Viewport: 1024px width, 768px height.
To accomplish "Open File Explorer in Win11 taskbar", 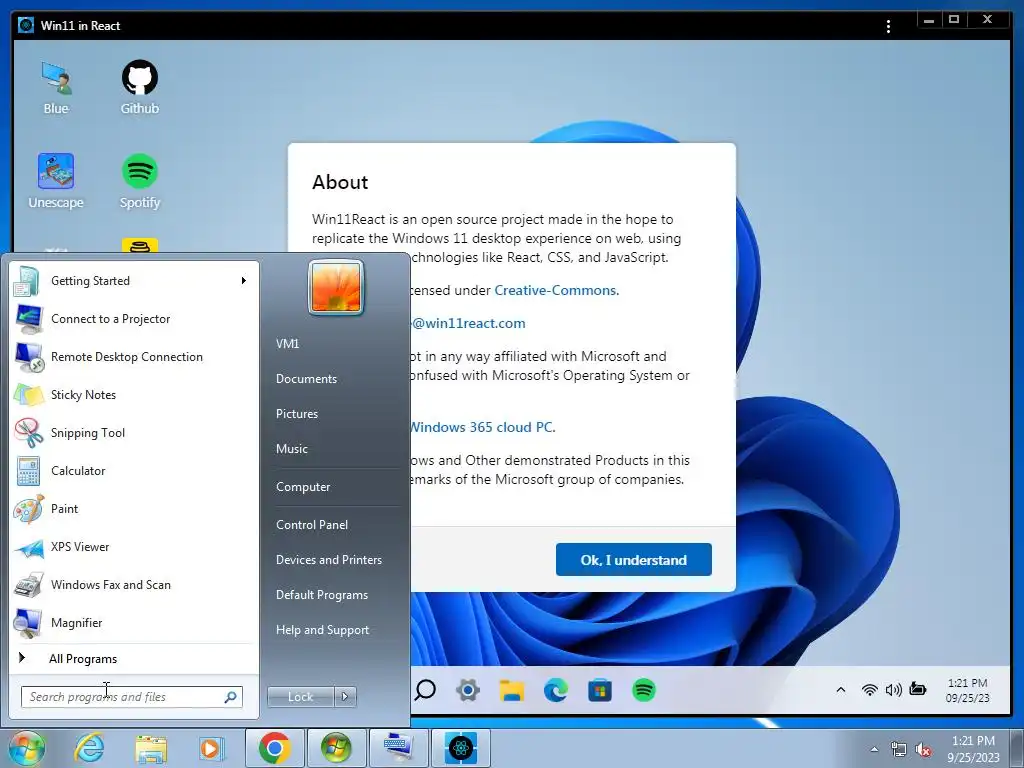I will point(512,690).
